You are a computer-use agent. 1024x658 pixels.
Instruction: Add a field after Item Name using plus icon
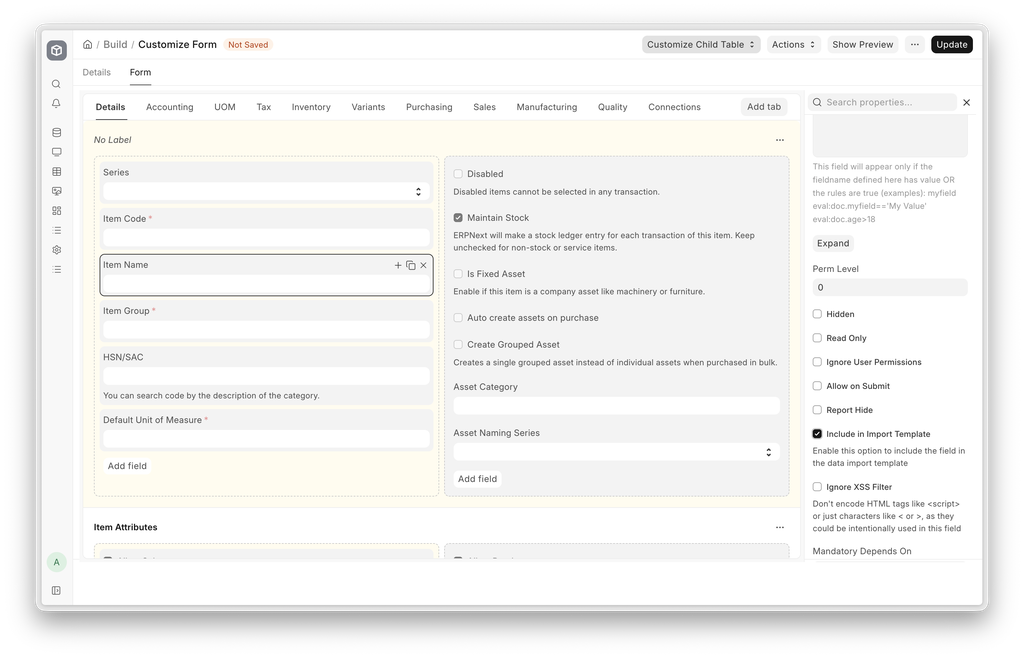(x=398, y=265)
